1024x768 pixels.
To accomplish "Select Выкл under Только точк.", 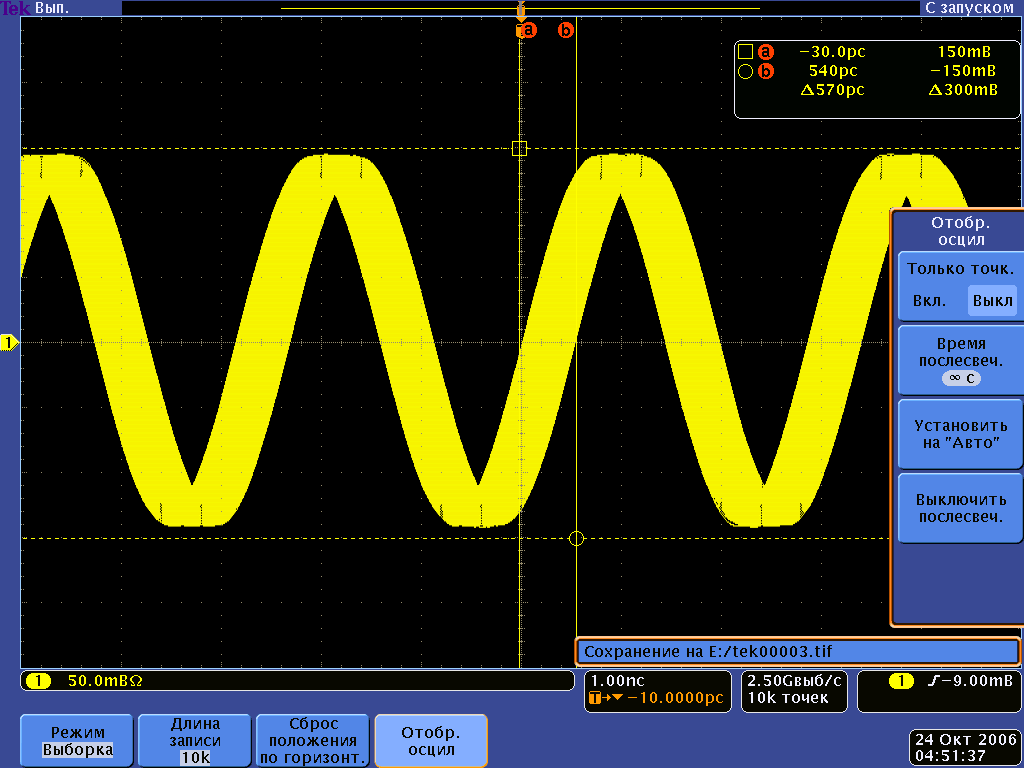I will (x=991, y=301).
